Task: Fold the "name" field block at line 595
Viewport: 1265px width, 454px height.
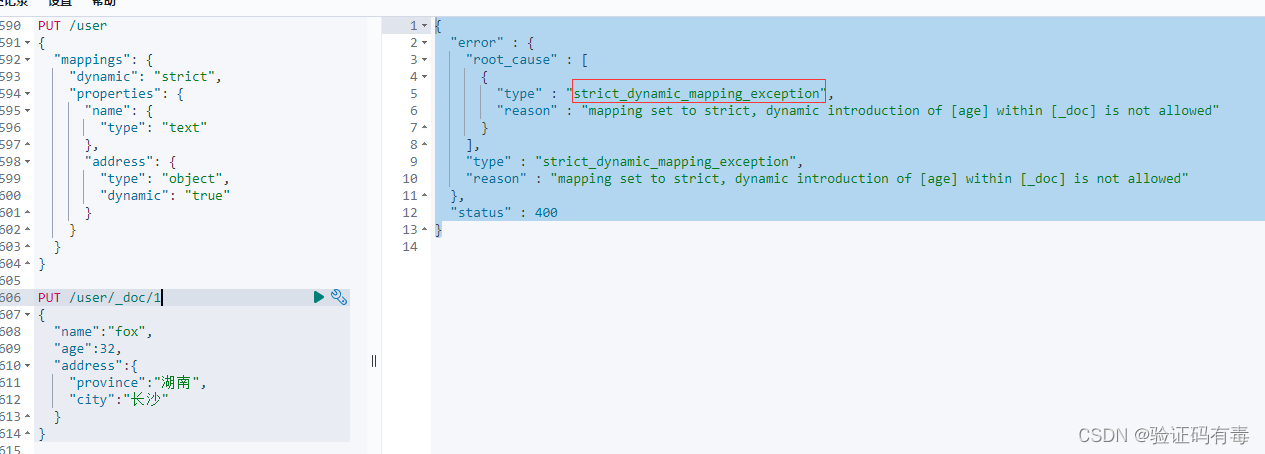Action: (27, 111)
